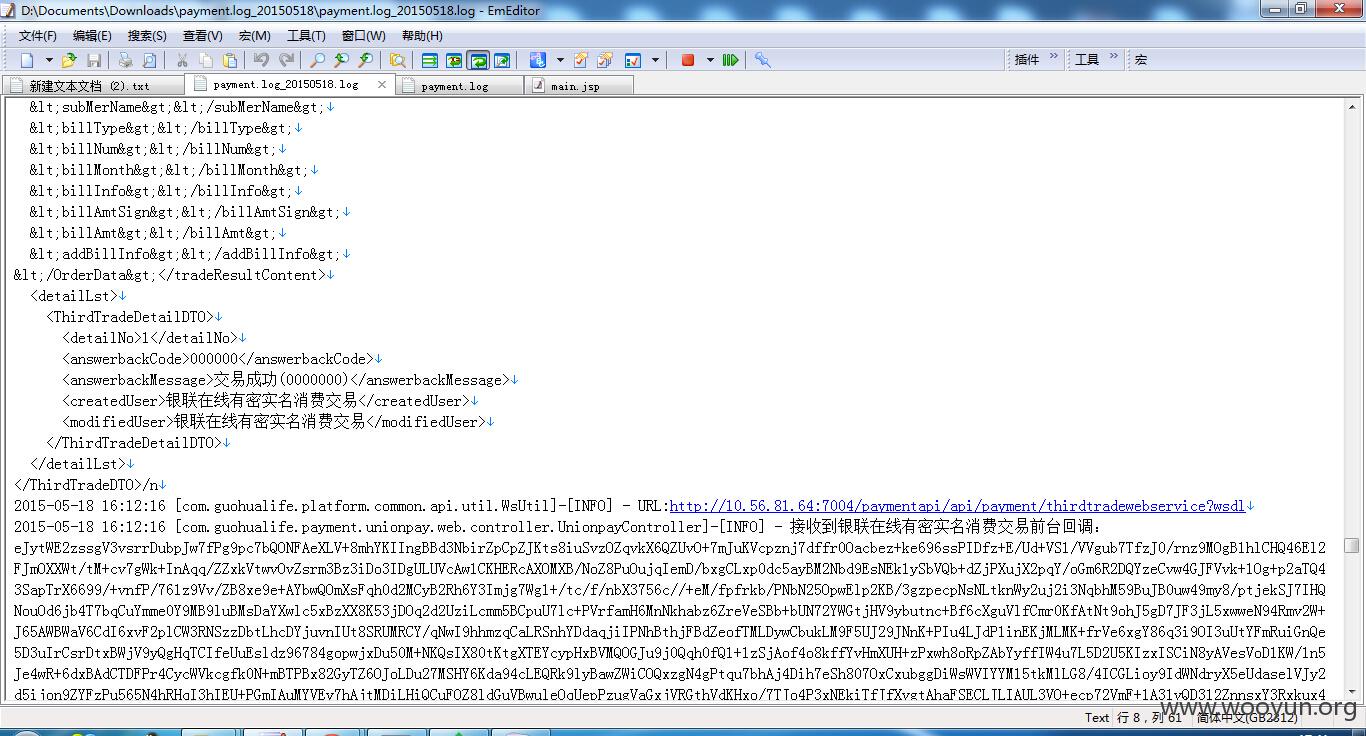
Task: Toggle the highlighted Wrap by Window button
Action: pyautogui.click(x=478, y=60)
